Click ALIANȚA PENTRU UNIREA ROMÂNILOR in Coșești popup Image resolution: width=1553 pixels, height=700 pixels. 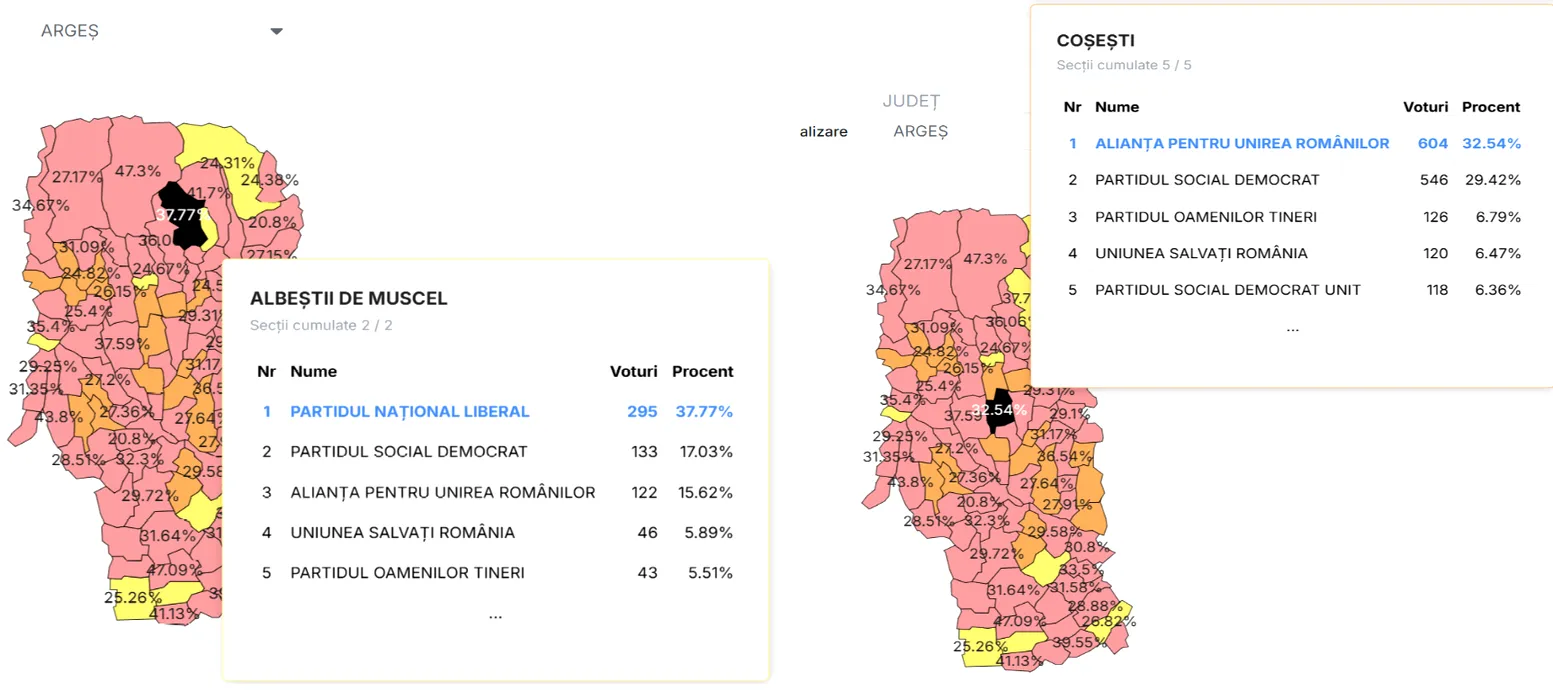[1241, 143]
